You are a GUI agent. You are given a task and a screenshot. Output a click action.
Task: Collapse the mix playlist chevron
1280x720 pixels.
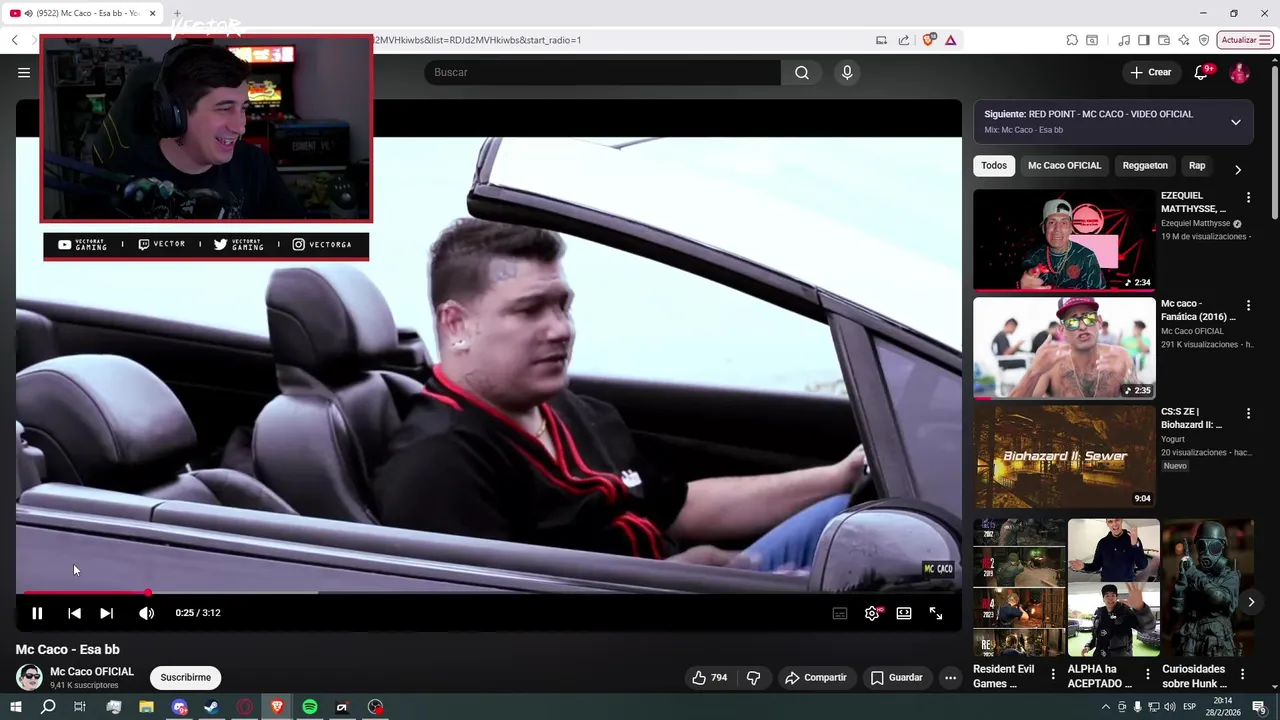pyautogui.click(x=1236, y=122)
